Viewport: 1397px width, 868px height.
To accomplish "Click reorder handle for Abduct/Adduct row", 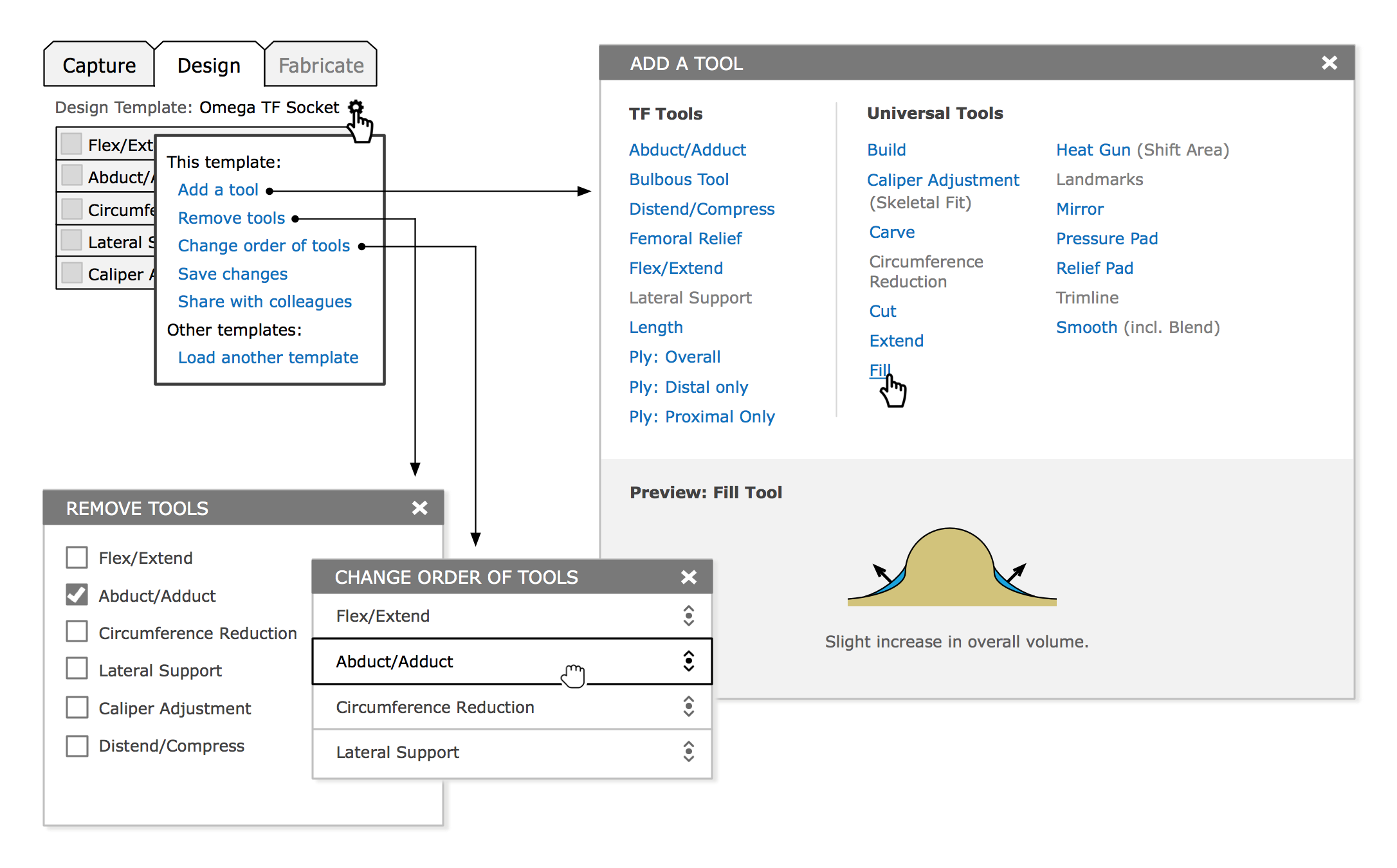I will pos(688,661).
